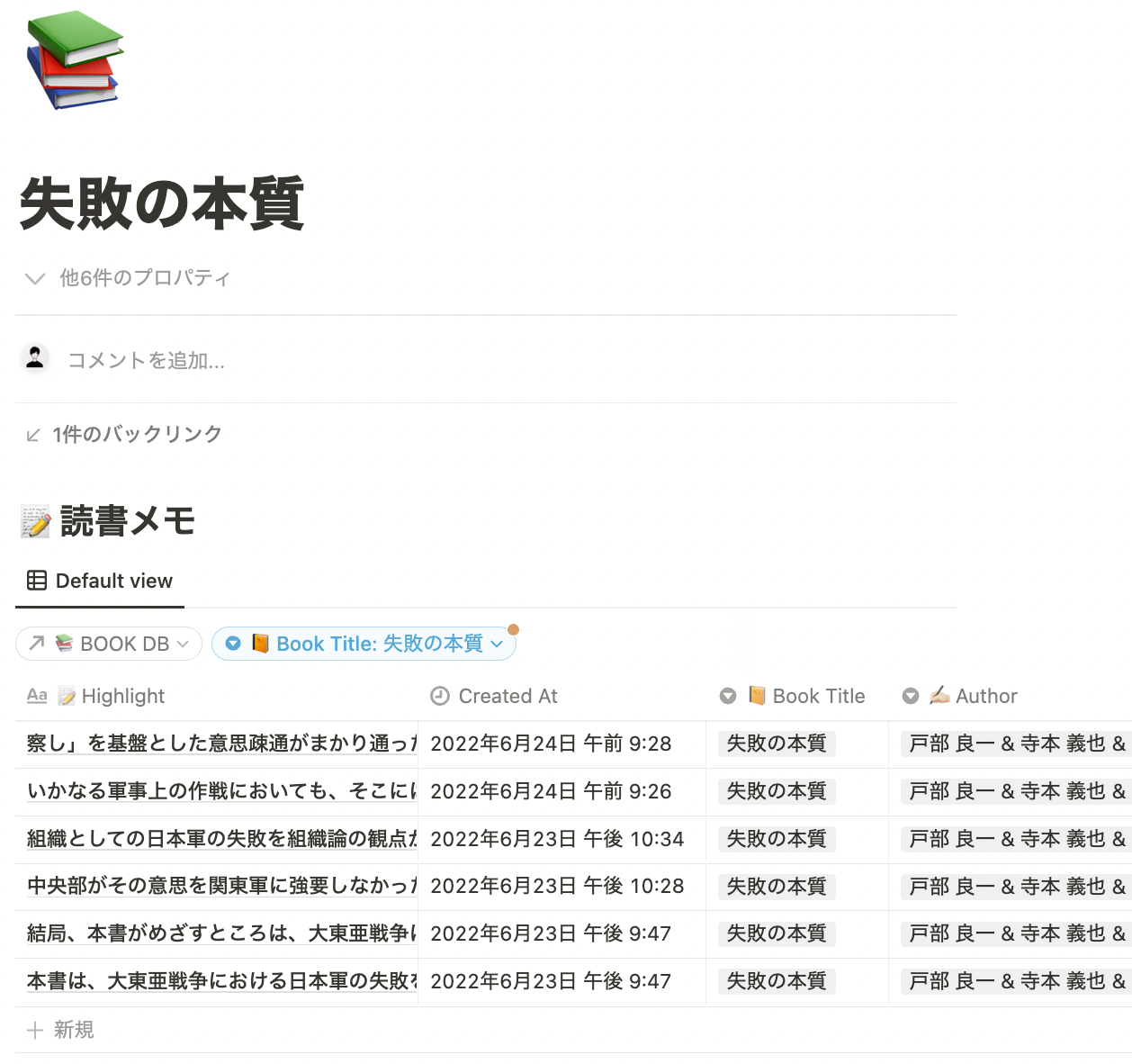Open the 読書メモ database heading

point(127,521)
